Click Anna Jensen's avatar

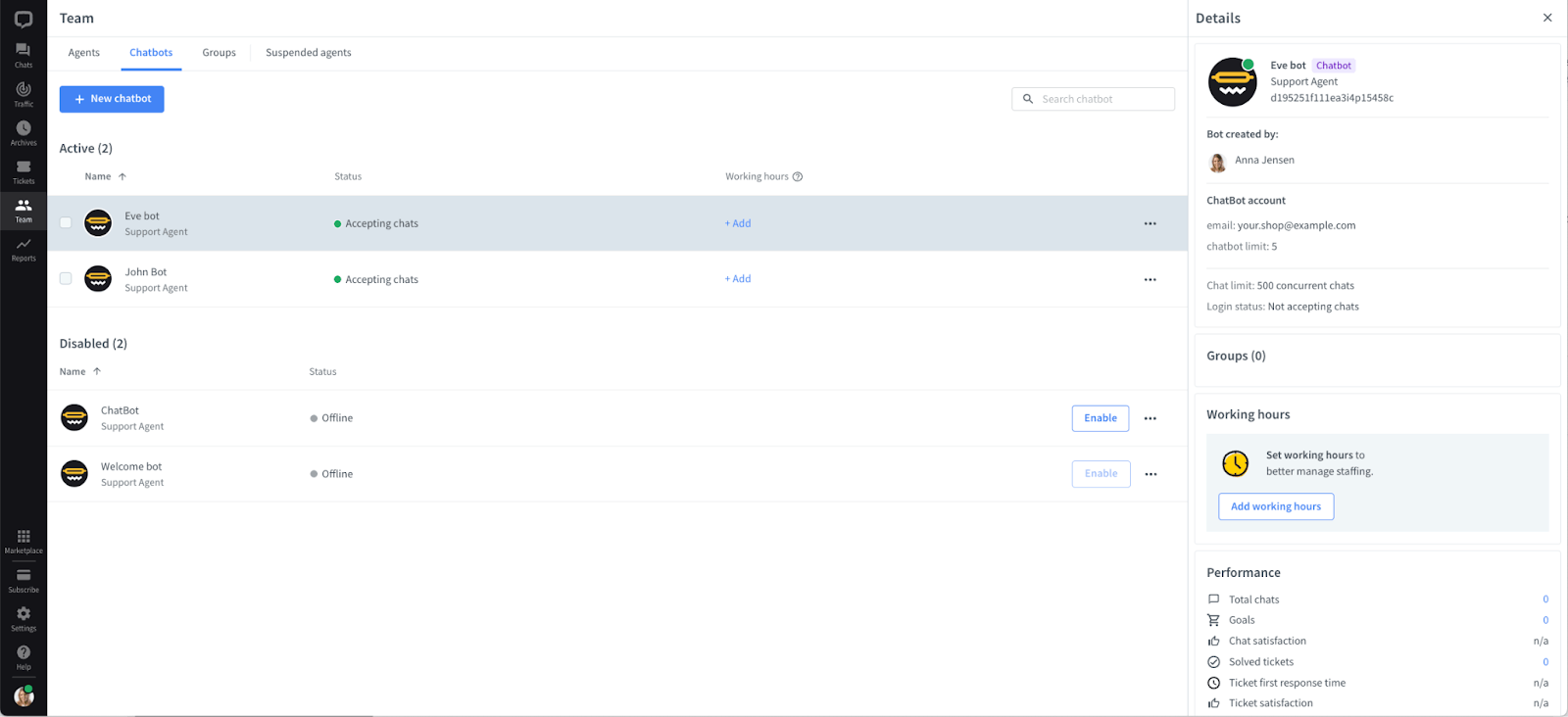coord(1218,162)
